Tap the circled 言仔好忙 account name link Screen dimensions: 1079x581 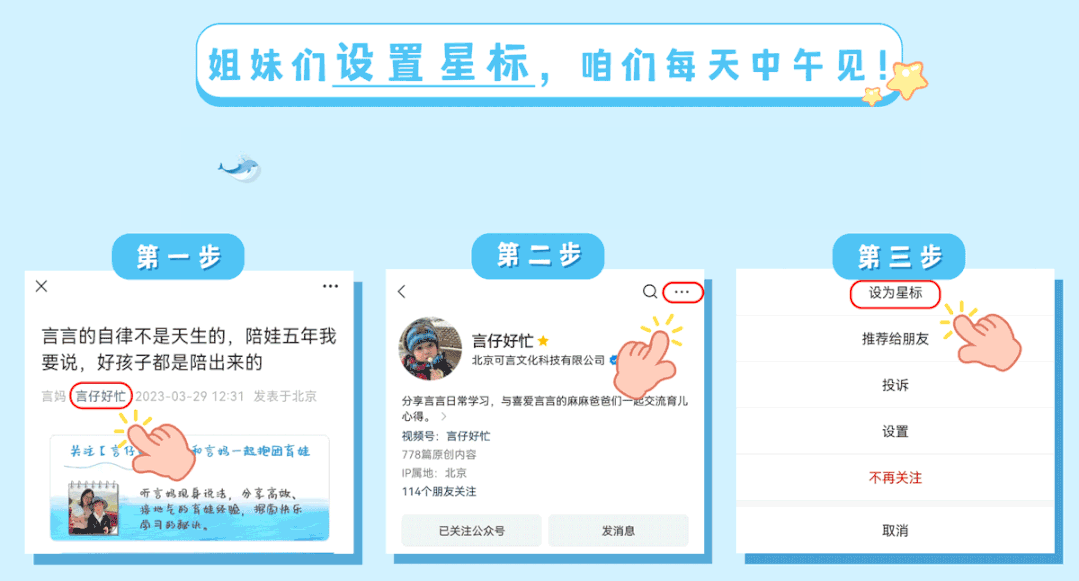pyautogui.click(x=100, y=396)
